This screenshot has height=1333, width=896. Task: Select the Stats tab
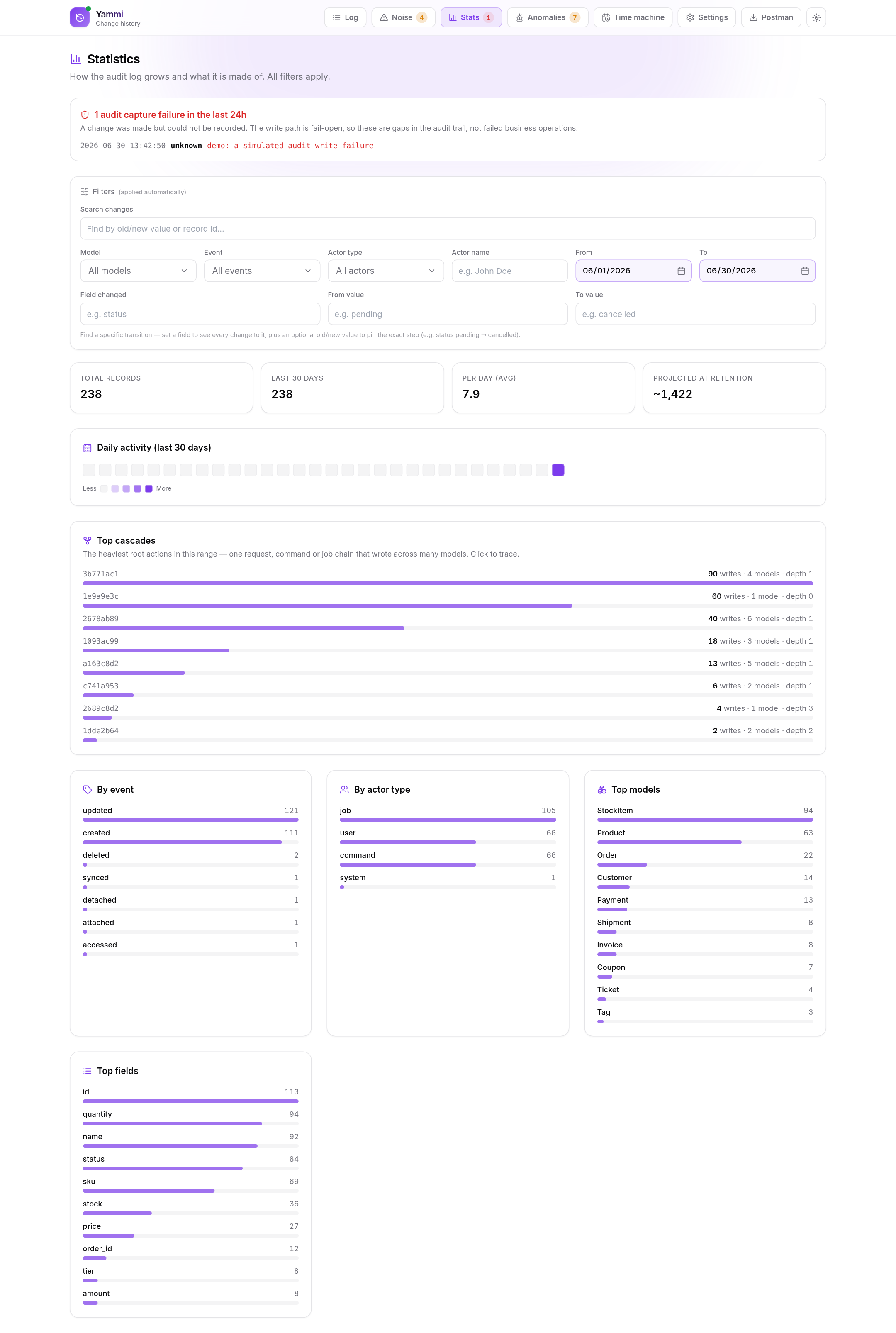coord(471,18)
